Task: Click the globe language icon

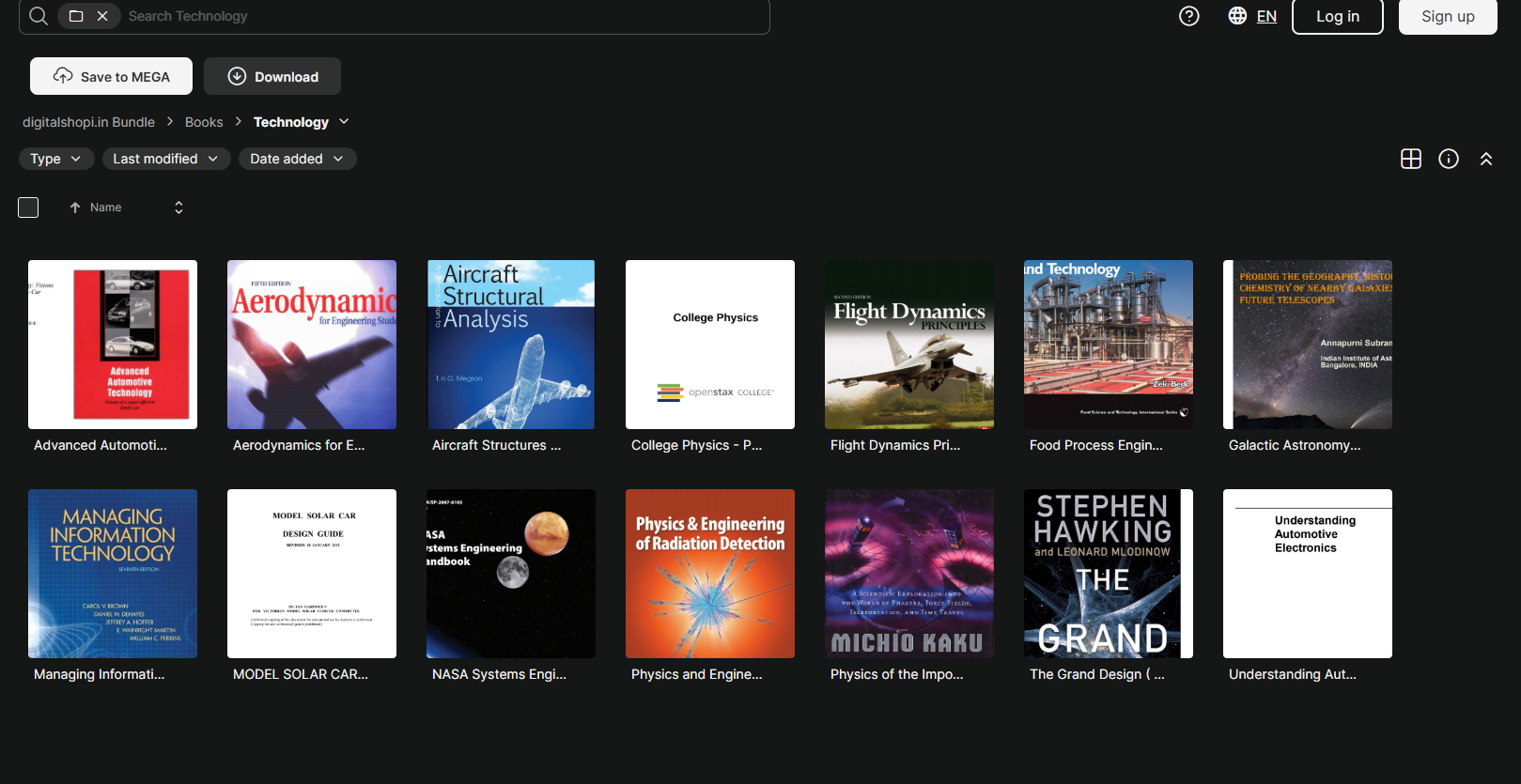Action: (1237, 16)
